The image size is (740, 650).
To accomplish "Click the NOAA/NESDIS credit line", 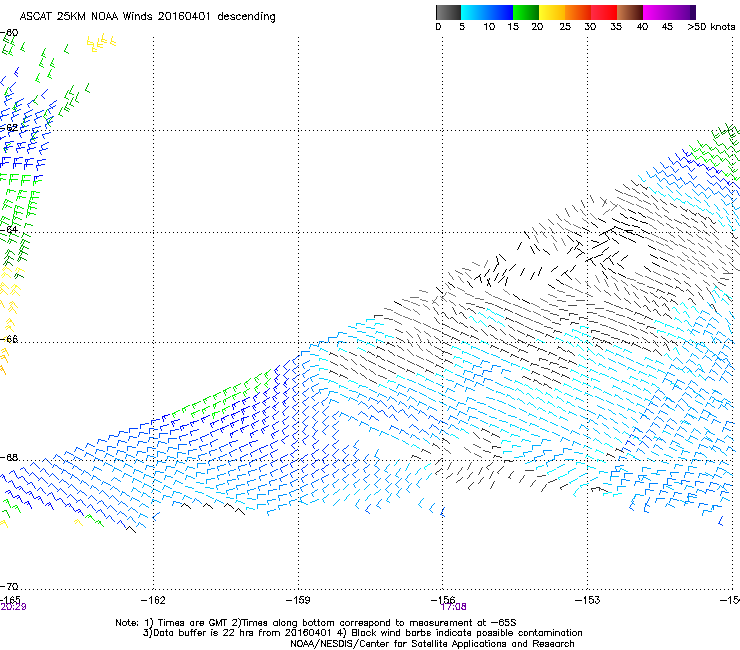I will click(432, 644).
